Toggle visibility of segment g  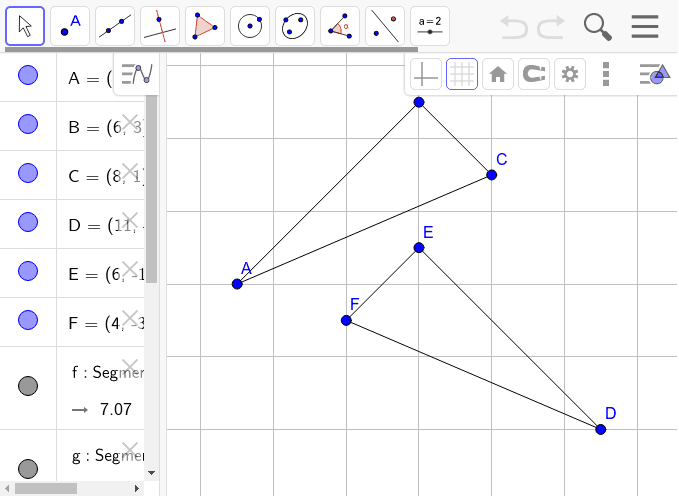click(x=28, y=469)
